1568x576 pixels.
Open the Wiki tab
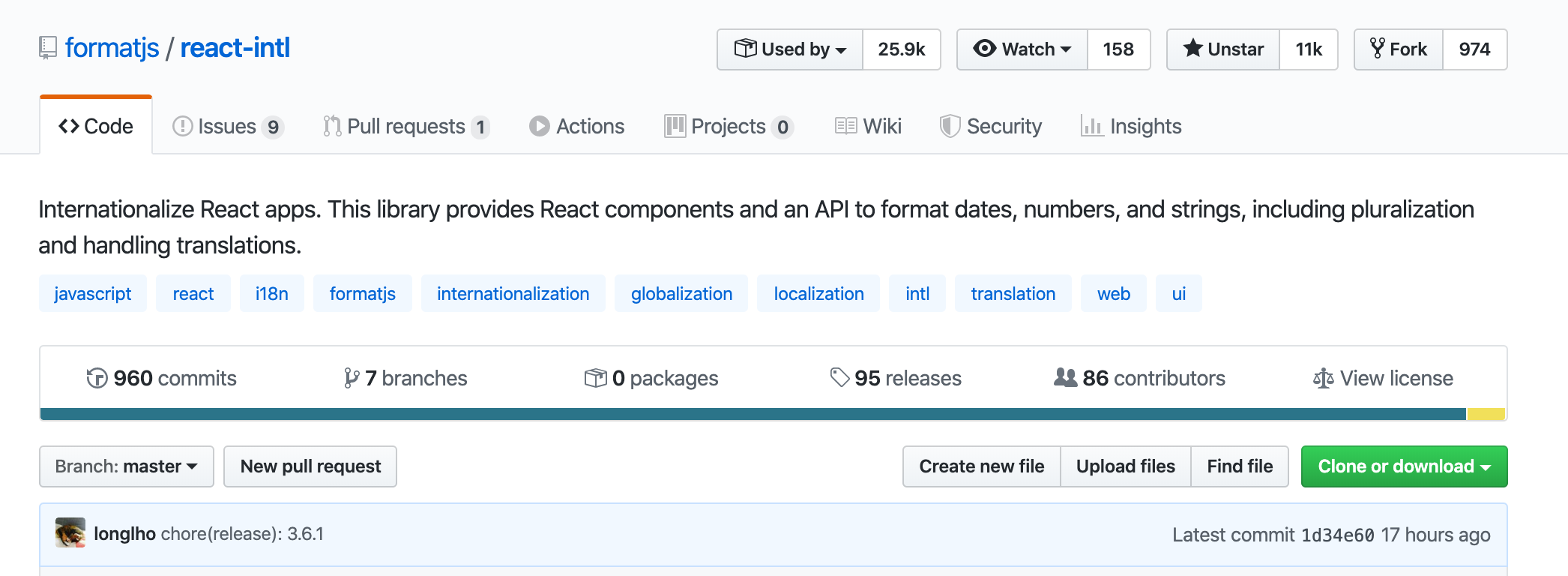coord(868,126)
